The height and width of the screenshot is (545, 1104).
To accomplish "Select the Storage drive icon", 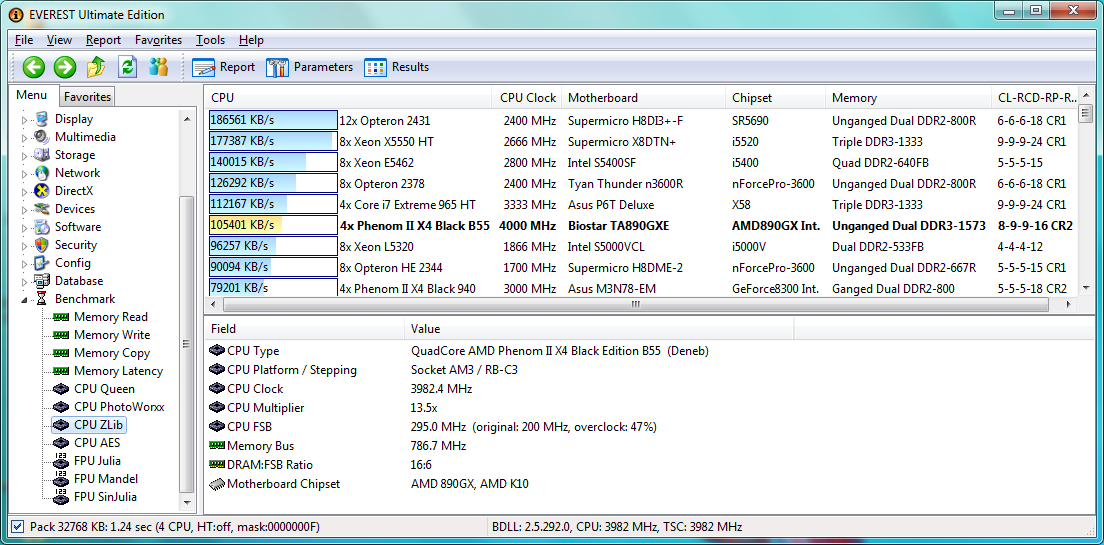I will click(x=42, y=155).
